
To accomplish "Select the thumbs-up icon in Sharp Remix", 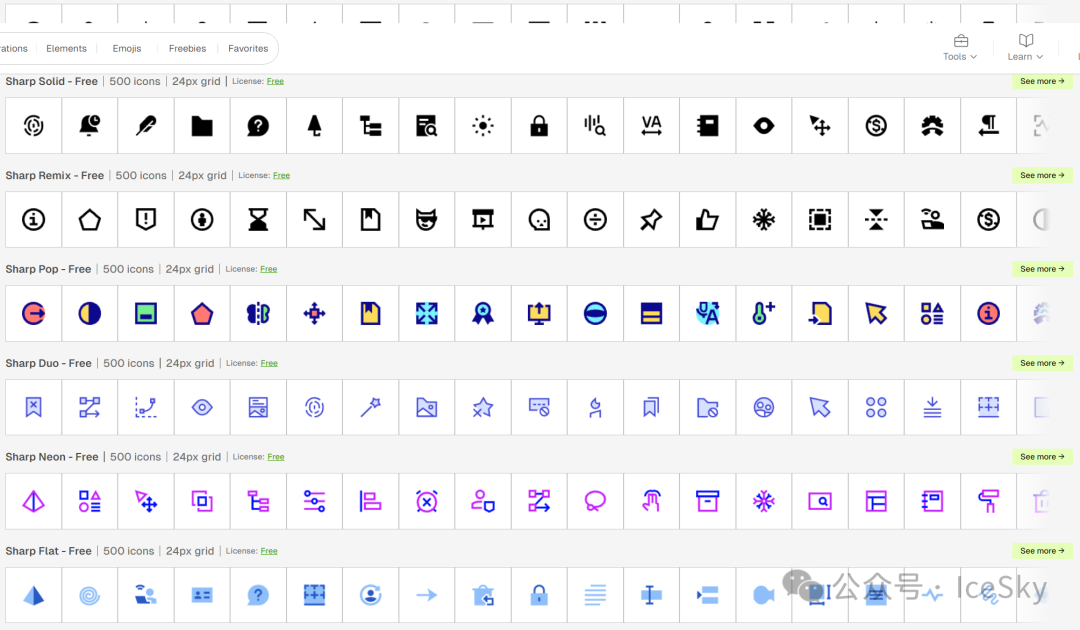I will (708, 220).
